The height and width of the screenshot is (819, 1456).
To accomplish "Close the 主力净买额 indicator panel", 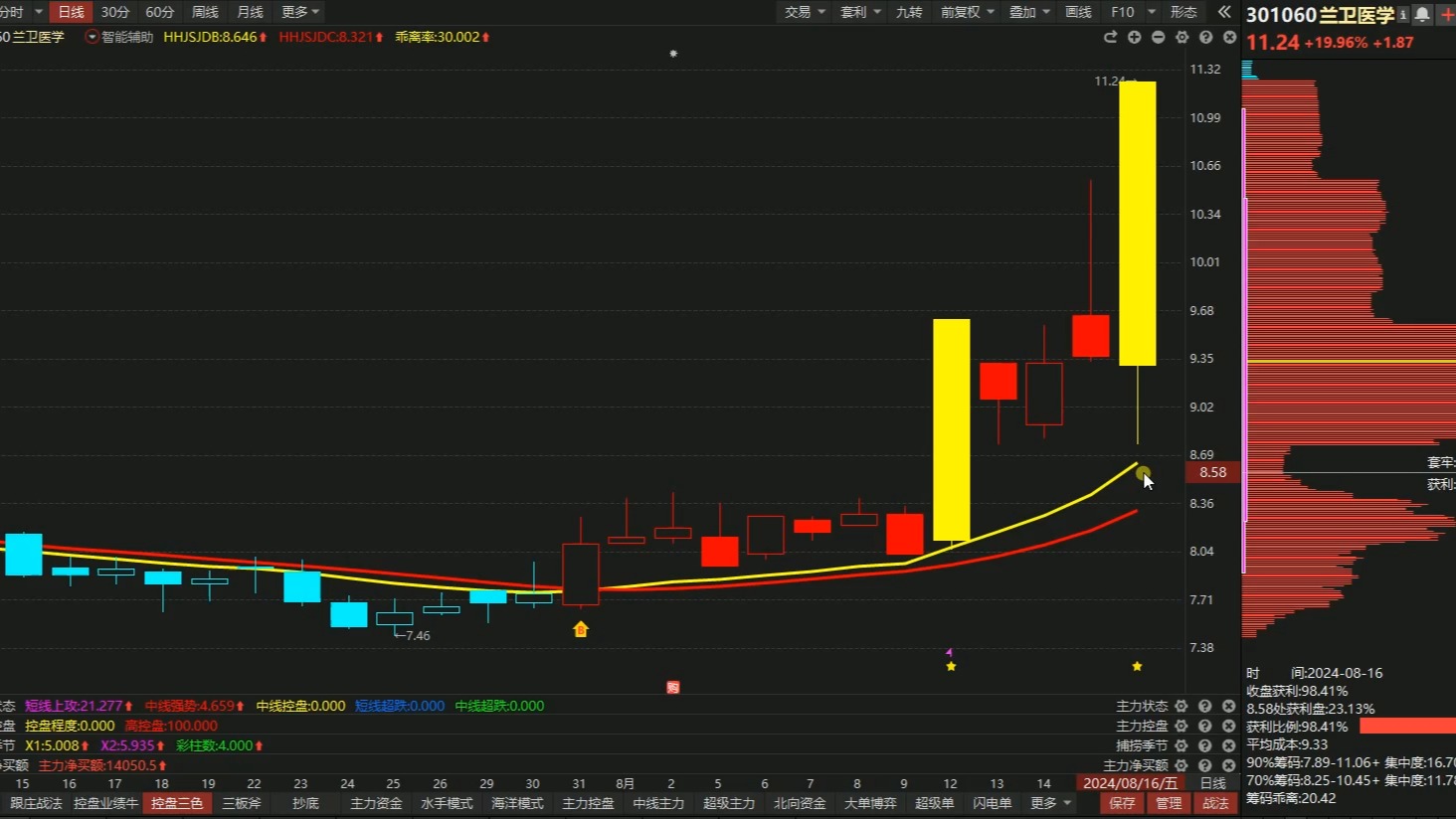I will pyautogui.click(x=1229, y=765).
